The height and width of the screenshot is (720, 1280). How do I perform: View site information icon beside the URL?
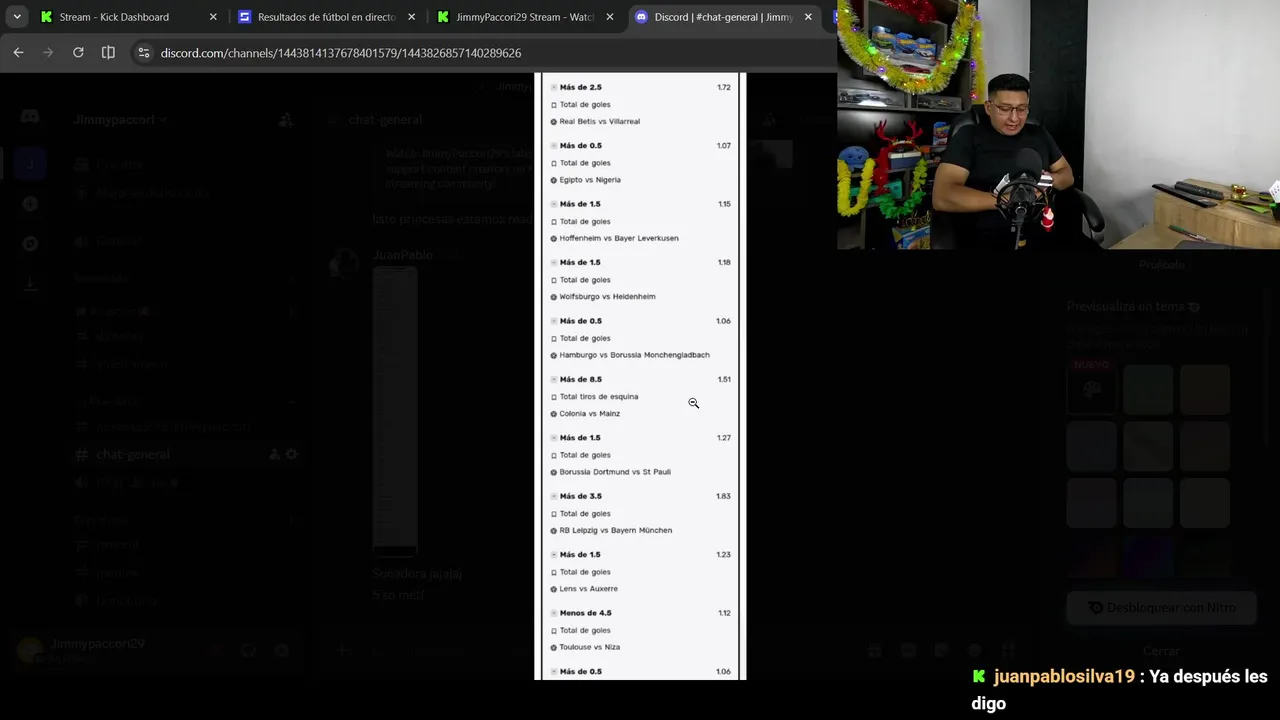click(x=143, y=53)
